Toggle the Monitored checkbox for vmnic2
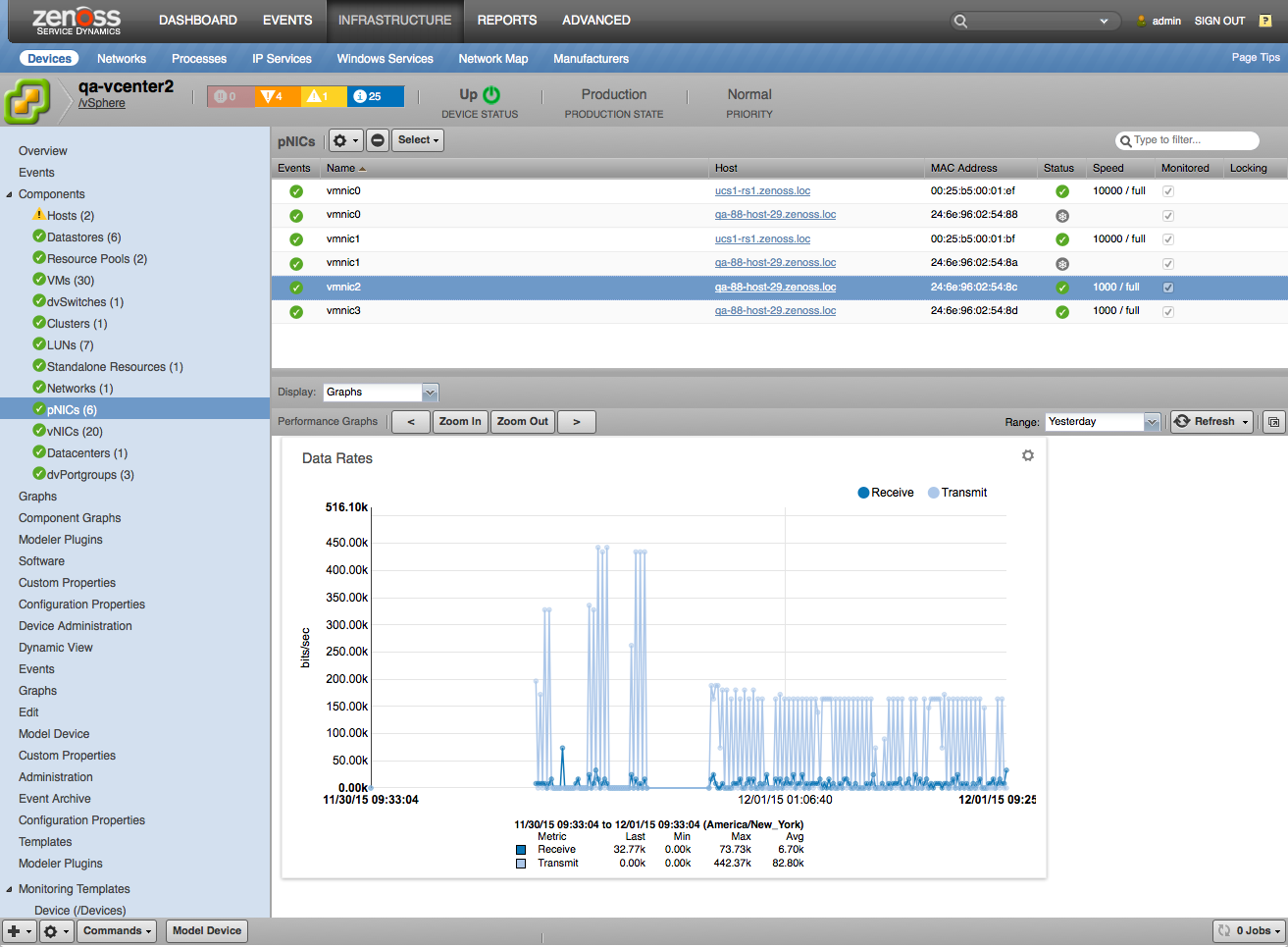 tap(1168, 288)
